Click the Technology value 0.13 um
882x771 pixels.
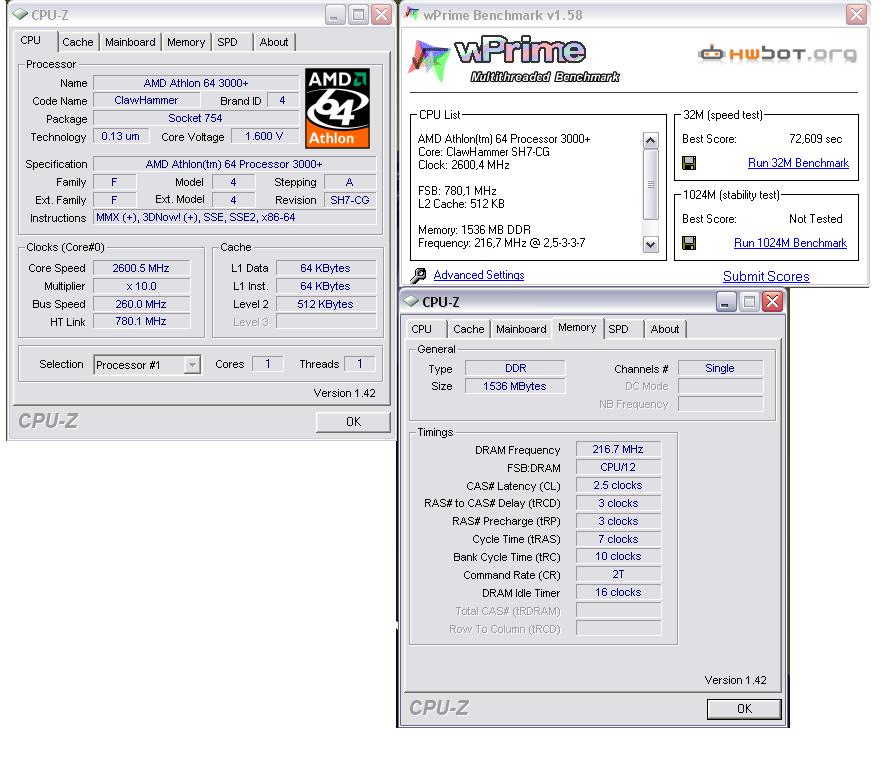(121, 136)
